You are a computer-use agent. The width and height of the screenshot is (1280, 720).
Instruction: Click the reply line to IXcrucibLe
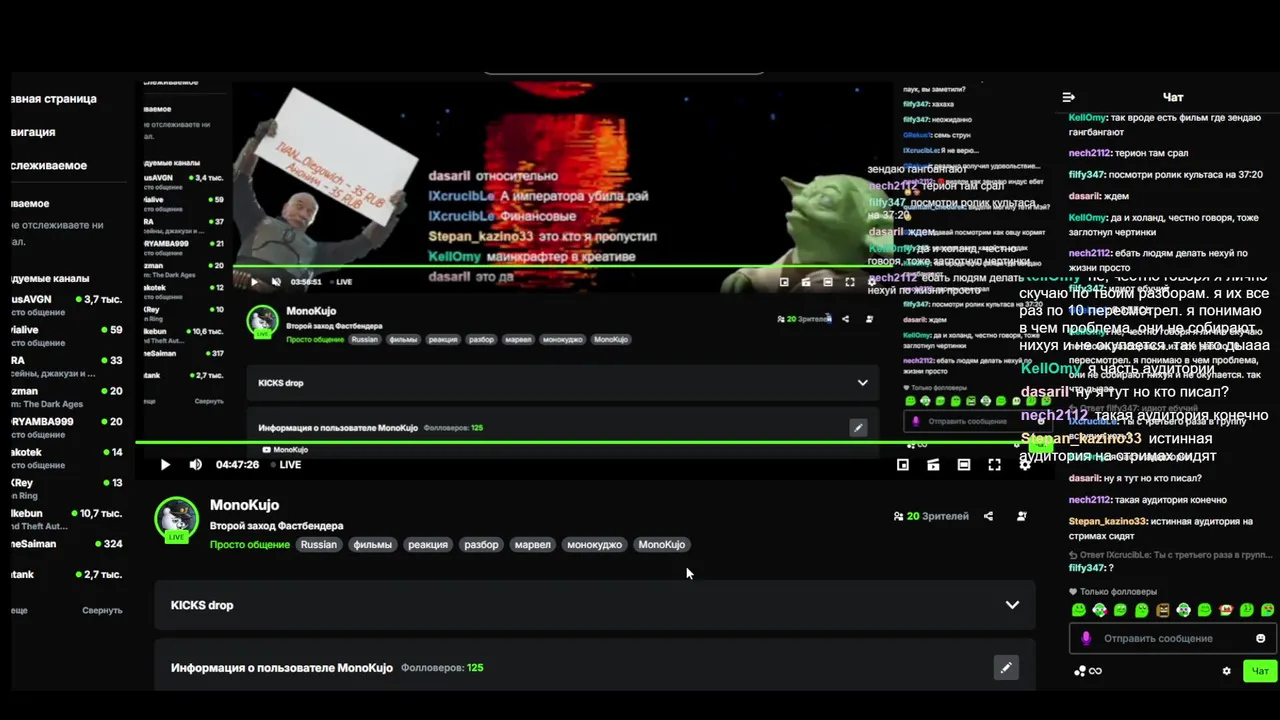[x=1171, y=554]
